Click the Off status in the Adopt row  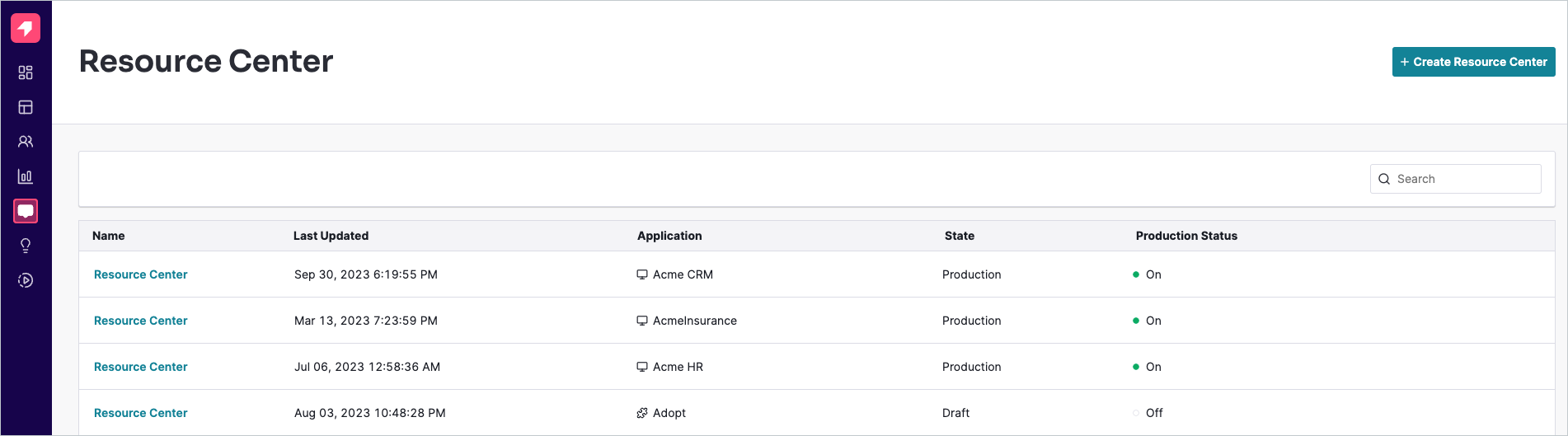coord(1148,413)
